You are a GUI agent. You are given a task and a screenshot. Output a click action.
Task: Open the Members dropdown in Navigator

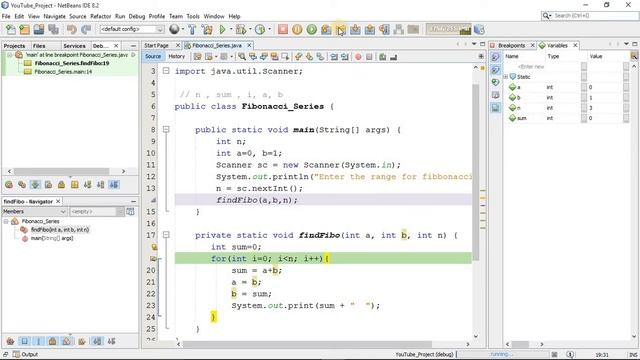pos(34,211)
